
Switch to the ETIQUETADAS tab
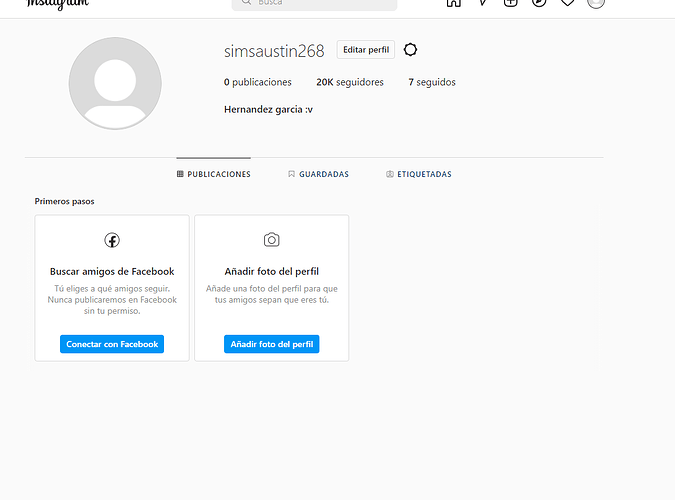[419, 174]
